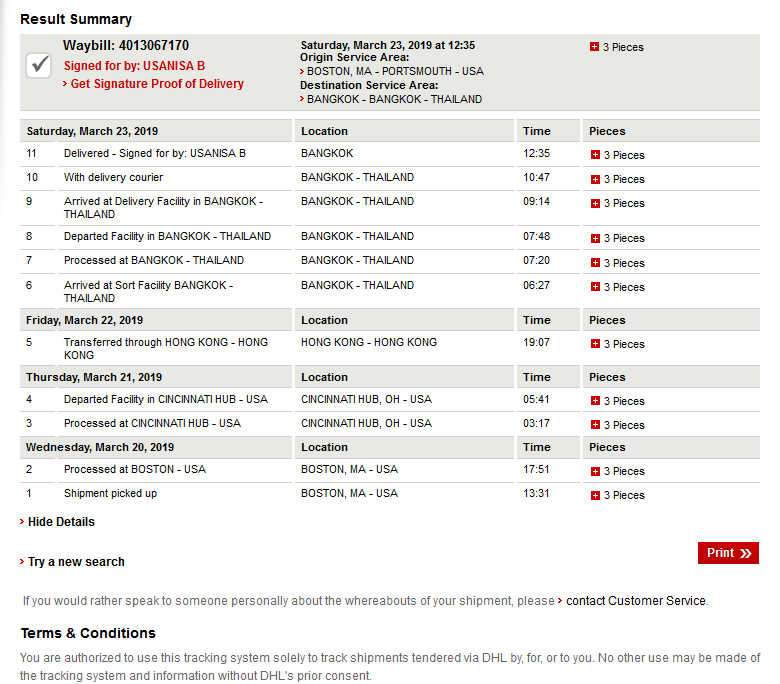Click Signed for by: USANISA B text
The height and width of the screenshot is (684, 780).
click(134, 66)
